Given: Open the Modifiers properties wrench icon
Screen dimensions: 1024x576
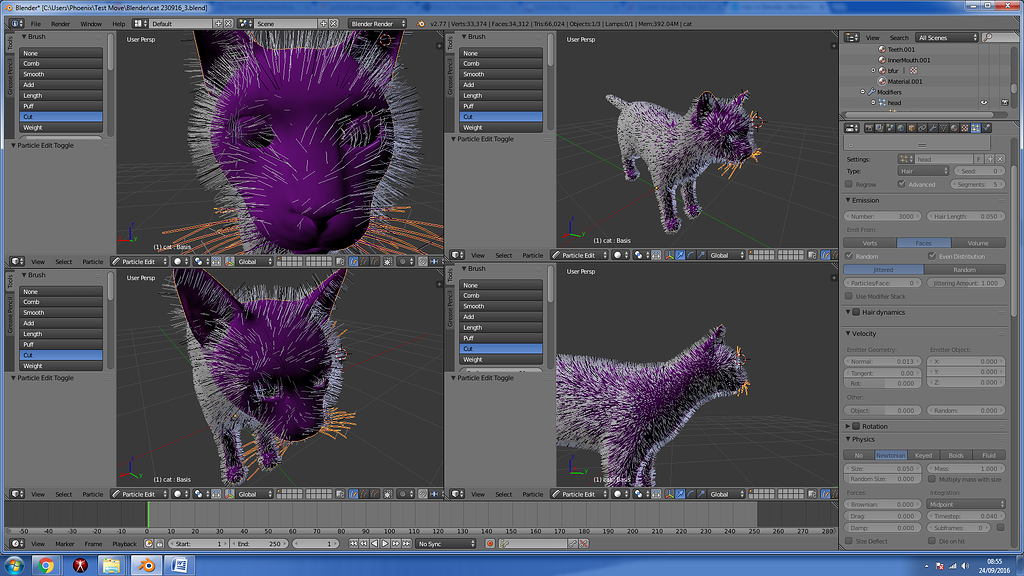Looking at the screenshot, I should 933,128.
